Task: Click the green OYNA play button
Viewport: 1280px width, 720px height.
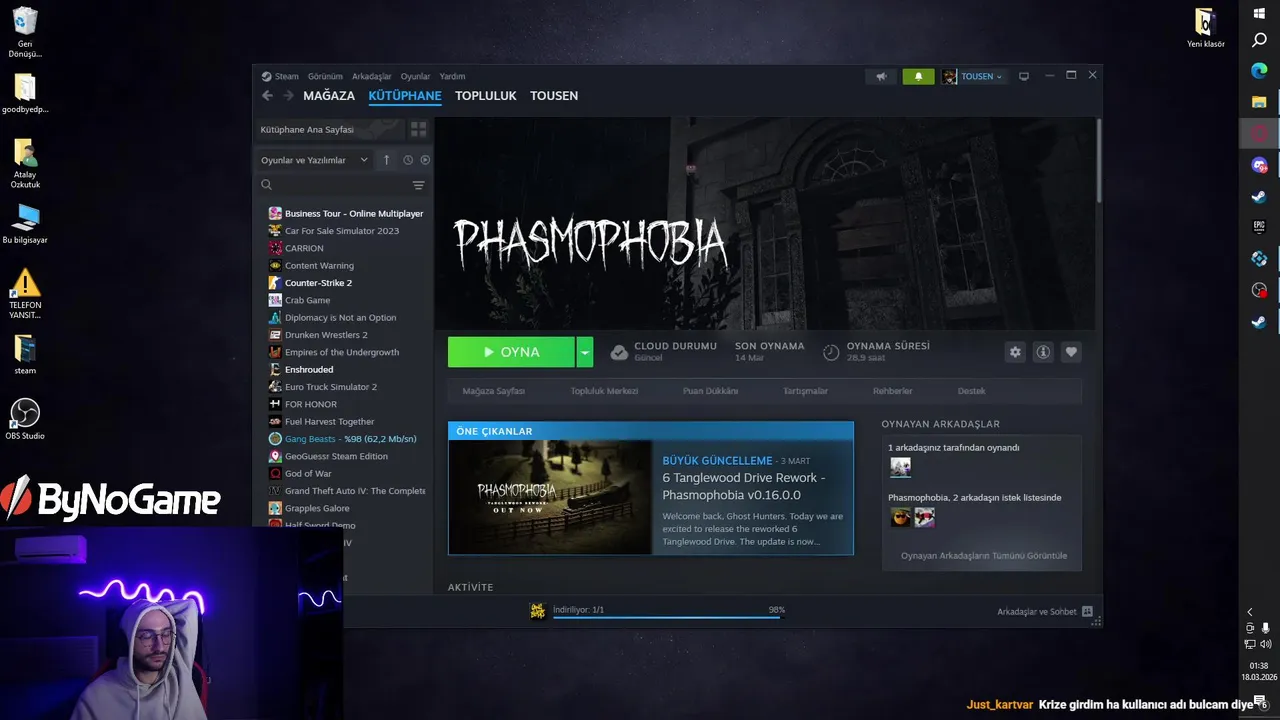Action: click(512, 352)
